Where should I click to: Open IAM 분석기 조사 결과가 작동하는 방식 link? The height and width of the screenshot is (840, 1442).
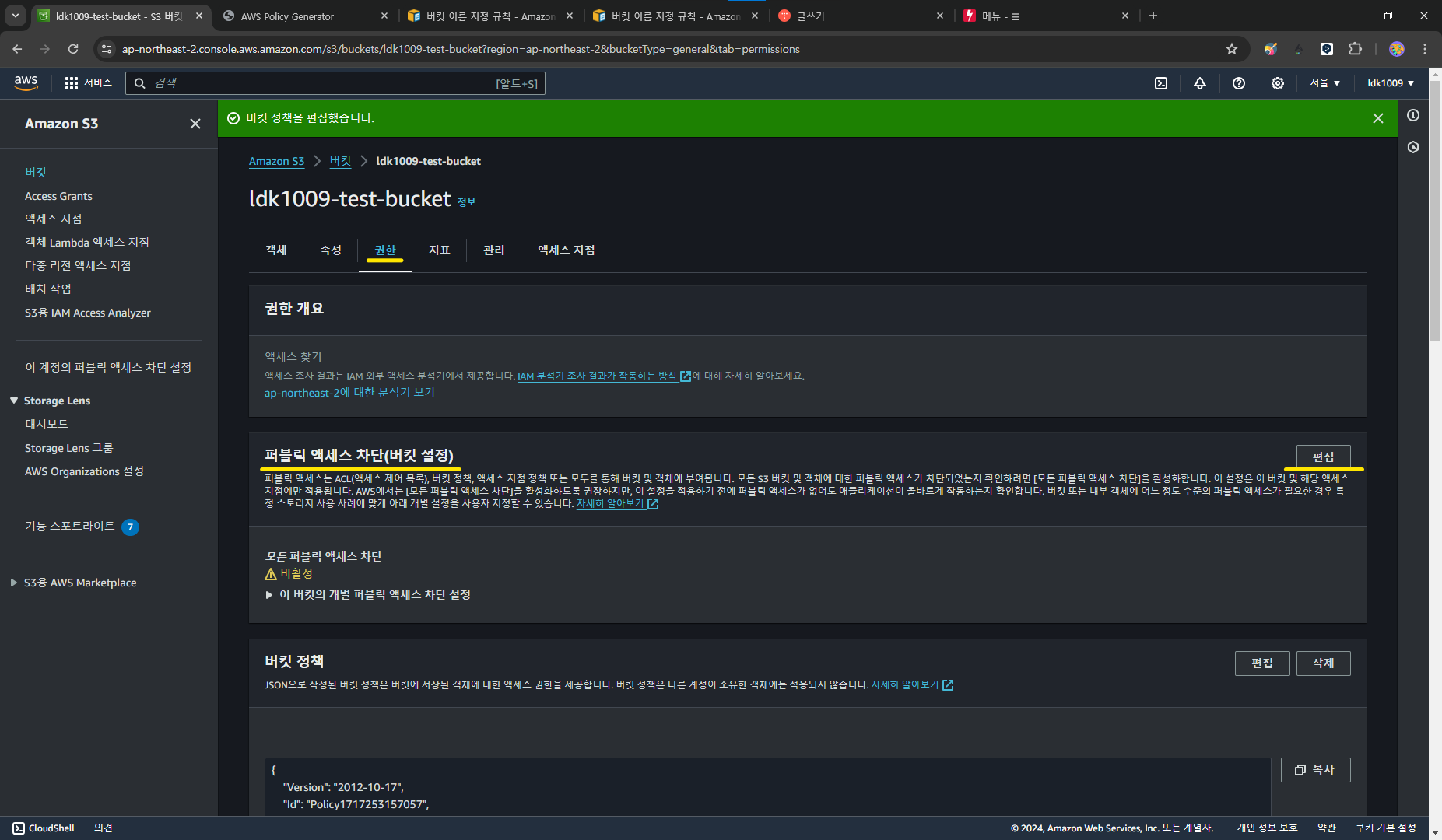(604, 376)
